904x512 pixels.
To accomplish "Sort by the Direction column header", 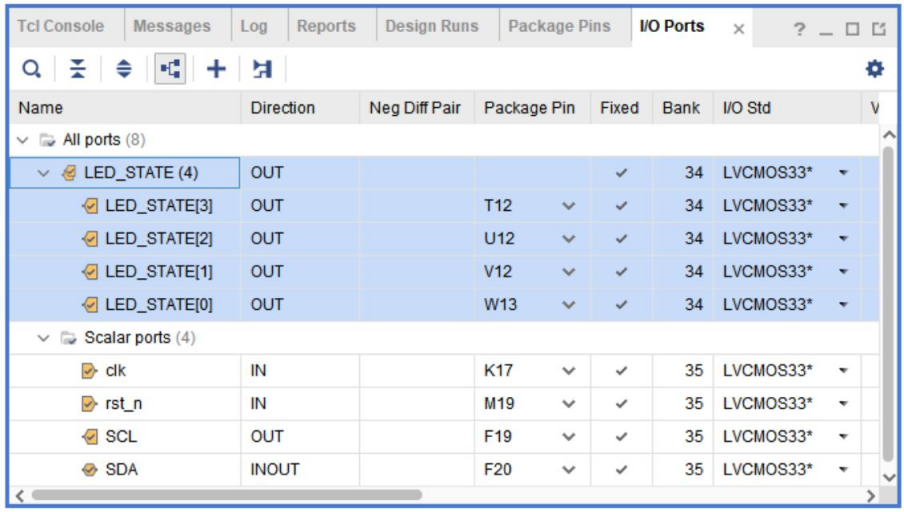I will point(283,108).
